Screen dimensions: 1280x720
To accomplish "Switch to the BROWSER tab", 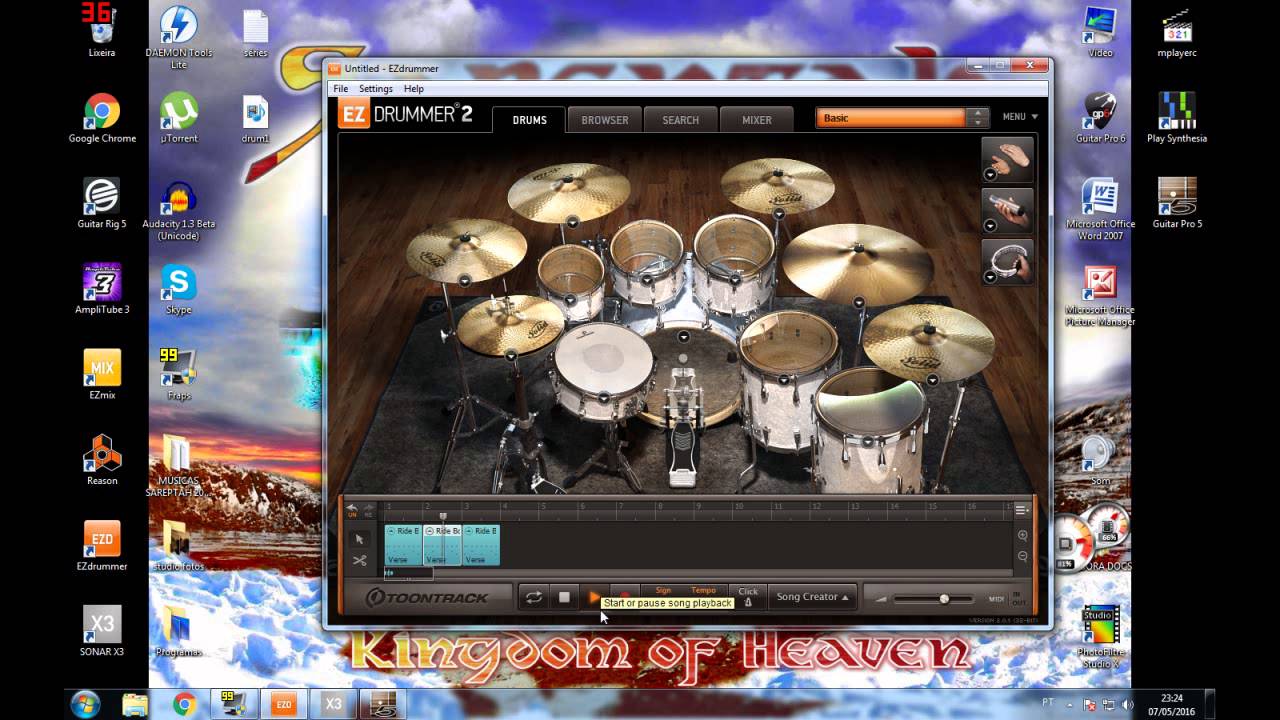I will [x=605, y=120].
